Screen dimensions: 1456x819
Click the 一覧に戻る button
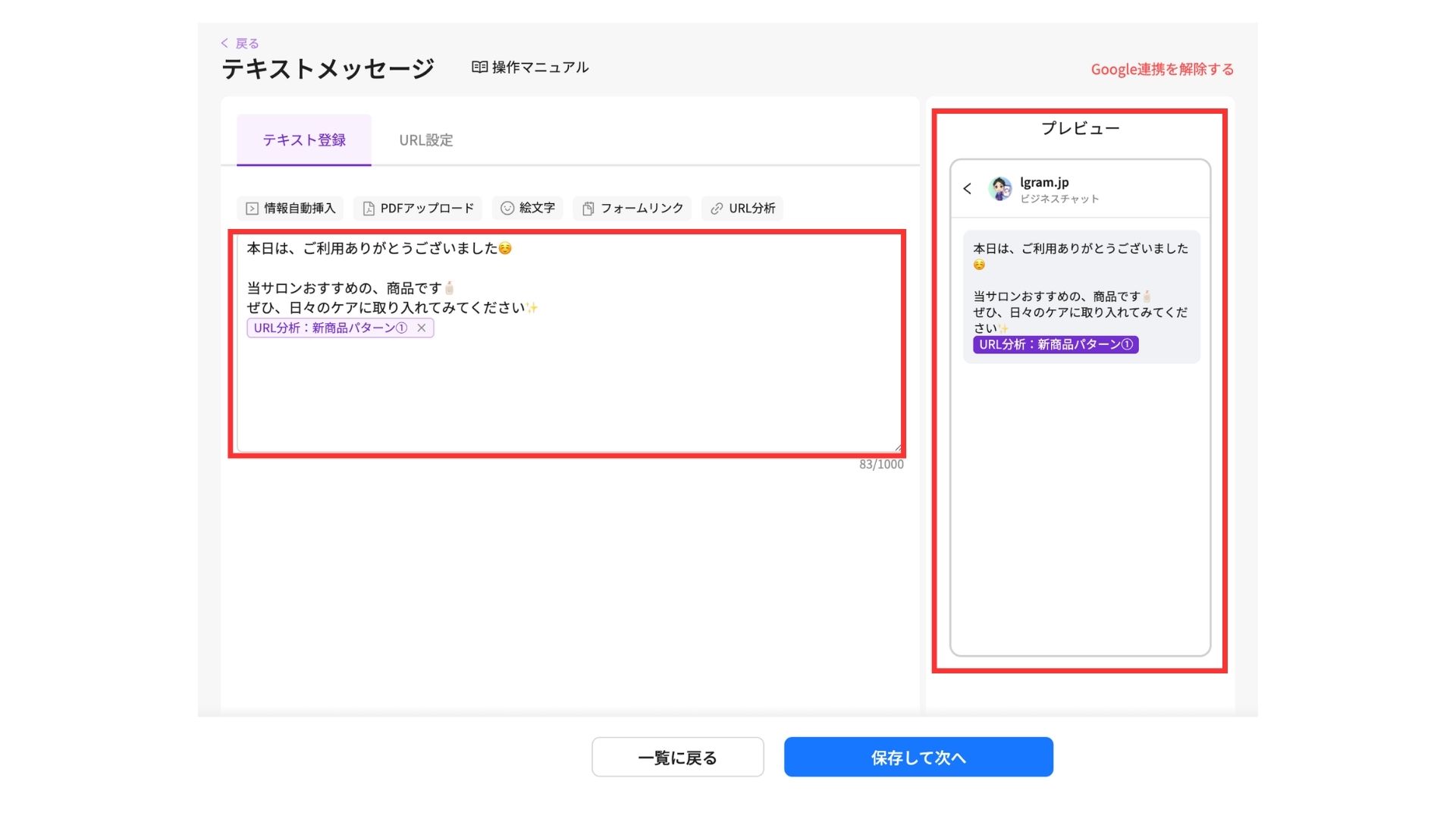(677, 758)
